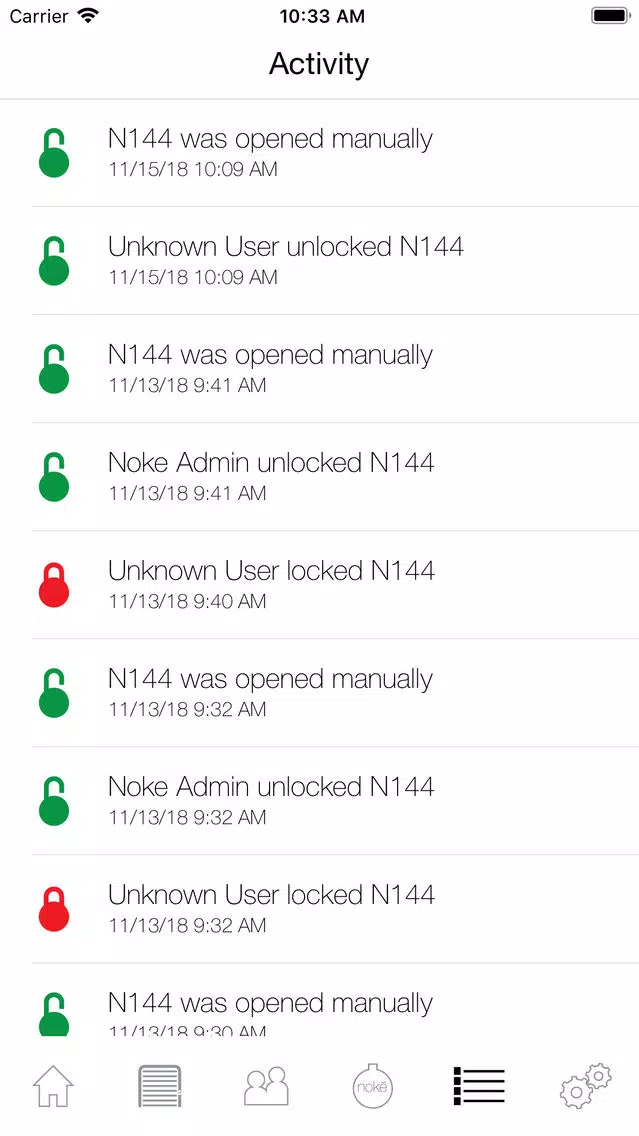Tap the Wi-Fi status icon
Viewport: 639px width, 1136px height.
pyautogui.click(x=88, y=15)
